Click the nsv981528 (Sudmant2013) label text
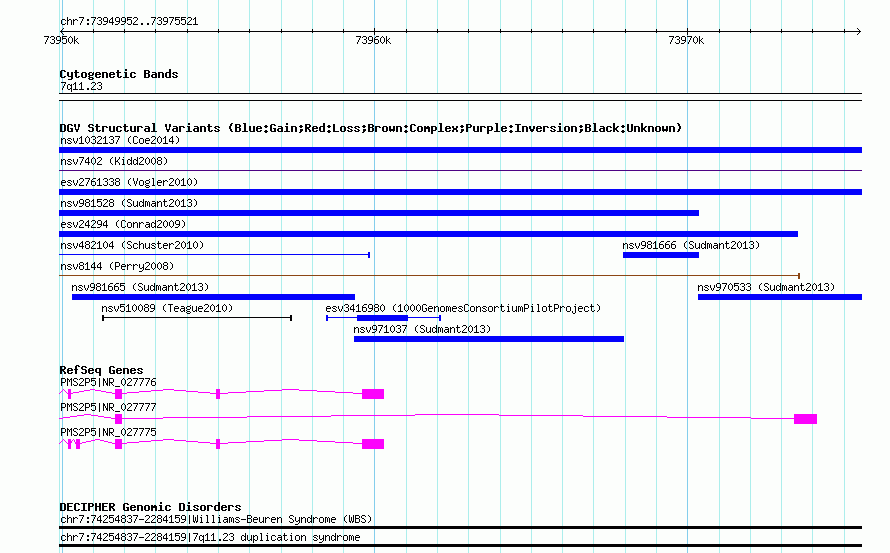 (x=129, y=203)
